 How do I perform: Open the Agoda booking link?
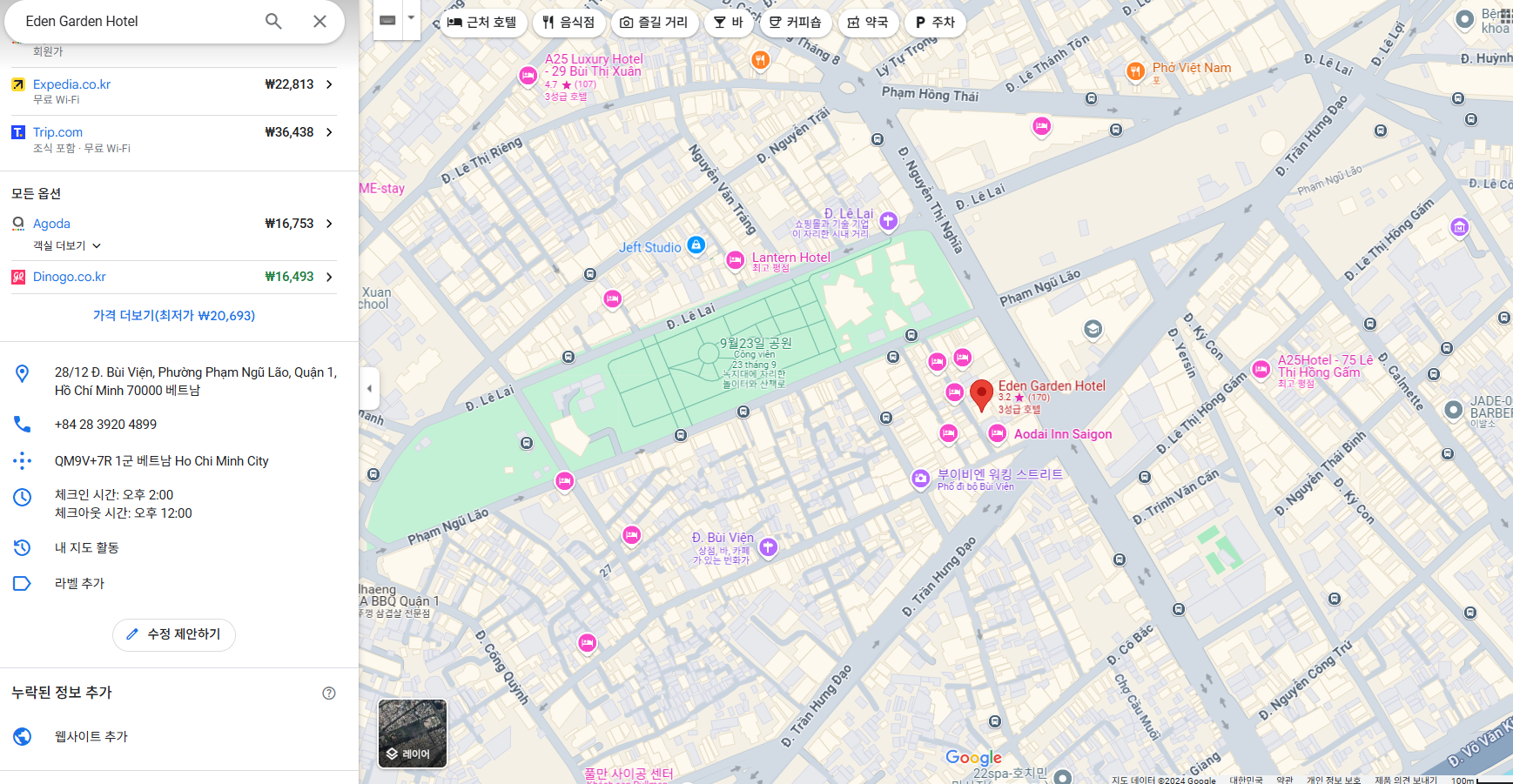point(51,224)
